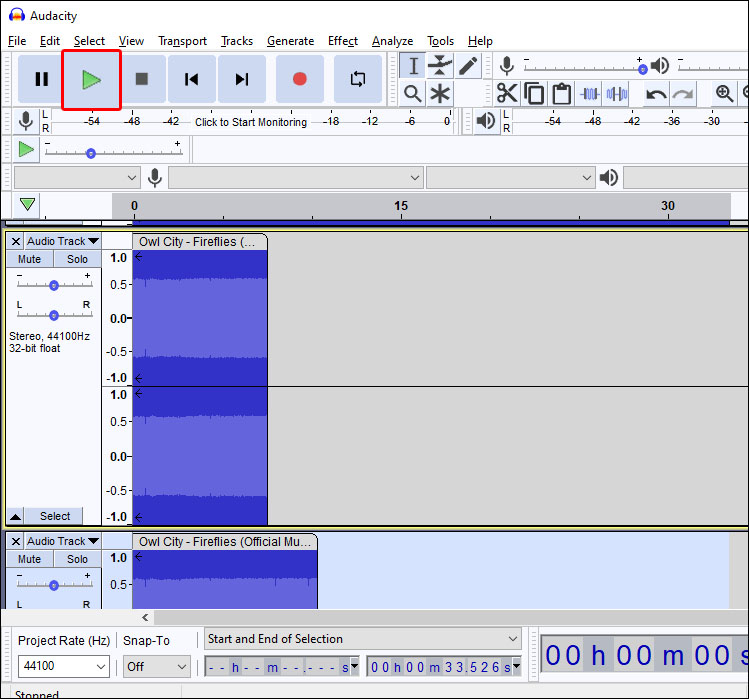The height and width of the screenshot is (699, 749).
Task: Open the audio host dropdown
Action: pyautogui.click(x=77, y=178)
